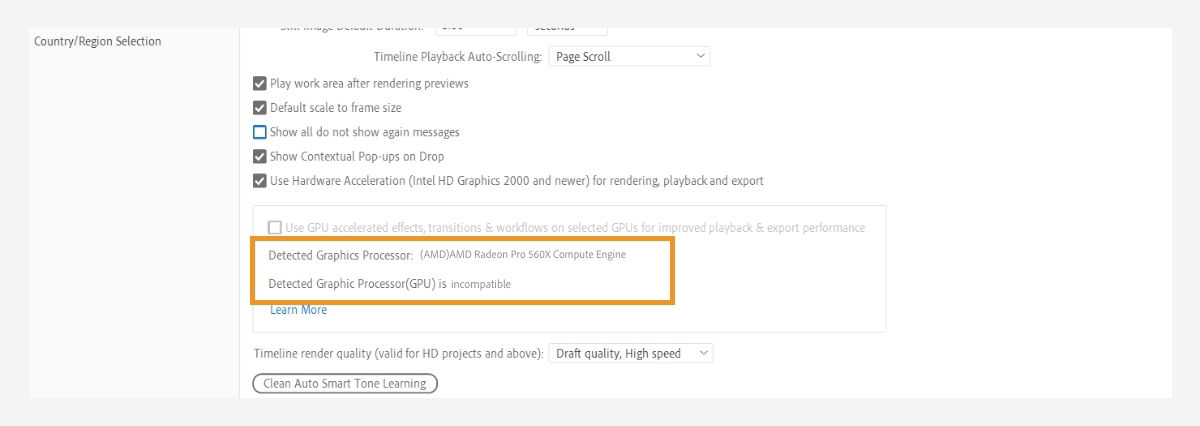Open the Page Scroll auto-scrolling dropdown
The height and width of the screenshot is (426, 1200).
click(x=629, y=57)
